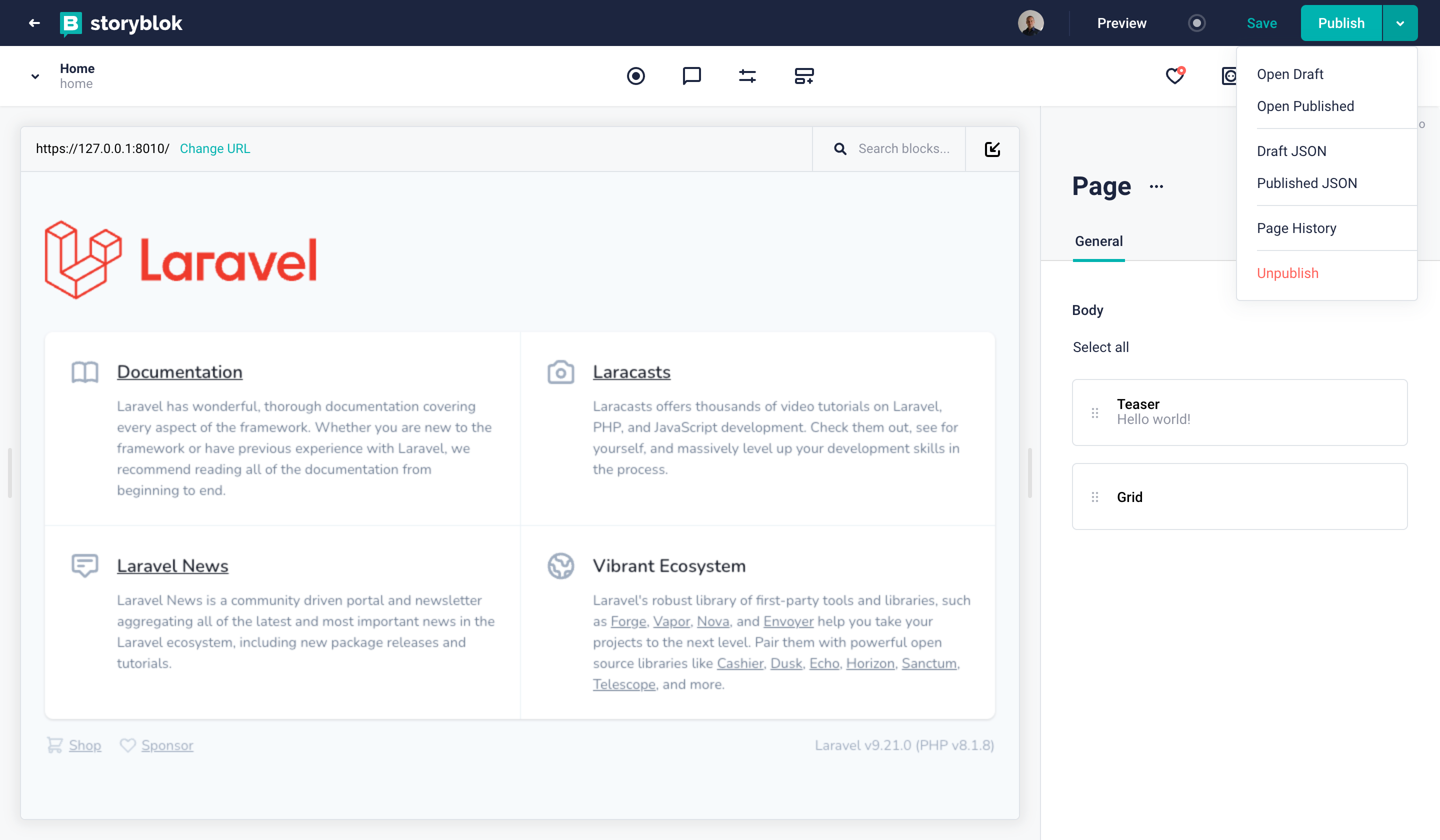Image resolution: width=1440 pixels, height=840 pixels.
Task: Click the Shop link
Action: pyautogui.click(x=84, y=745)
